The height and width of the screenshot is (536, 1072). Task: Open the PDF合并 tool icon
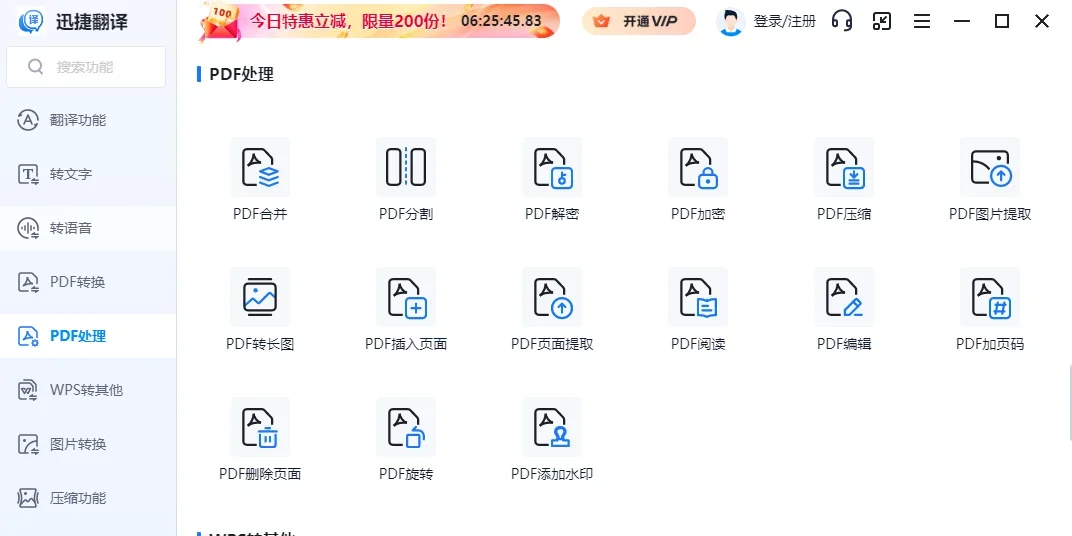coord(260,167)
